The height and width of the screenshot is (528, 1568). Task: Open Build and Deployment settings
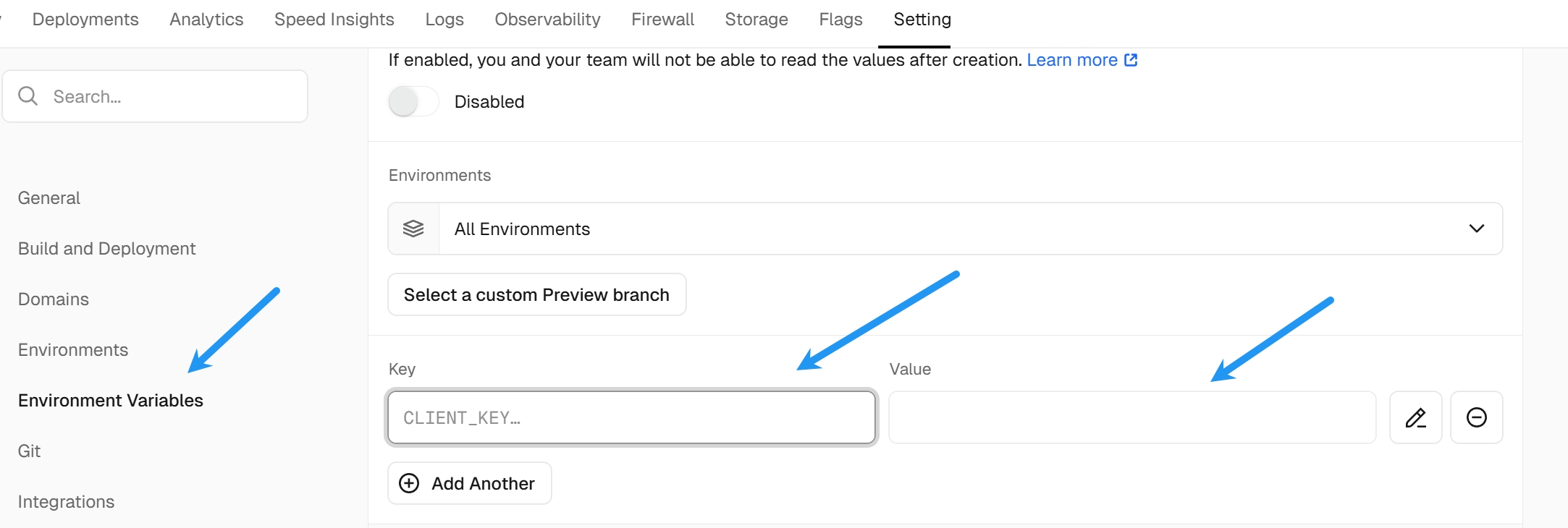coord(106,249)
